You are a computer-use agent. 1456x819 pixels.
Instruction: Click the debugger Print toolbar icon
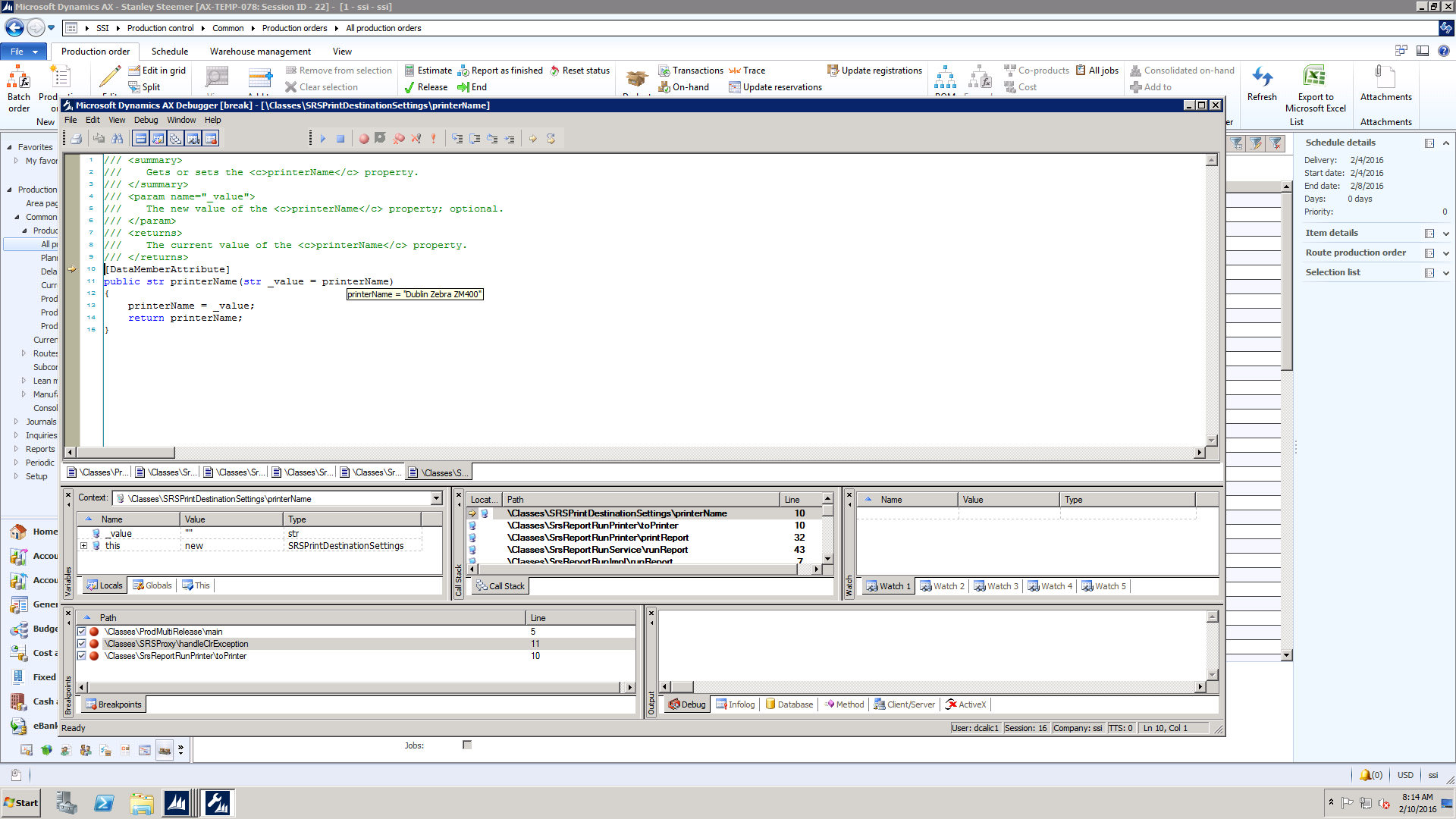(76, 139)
